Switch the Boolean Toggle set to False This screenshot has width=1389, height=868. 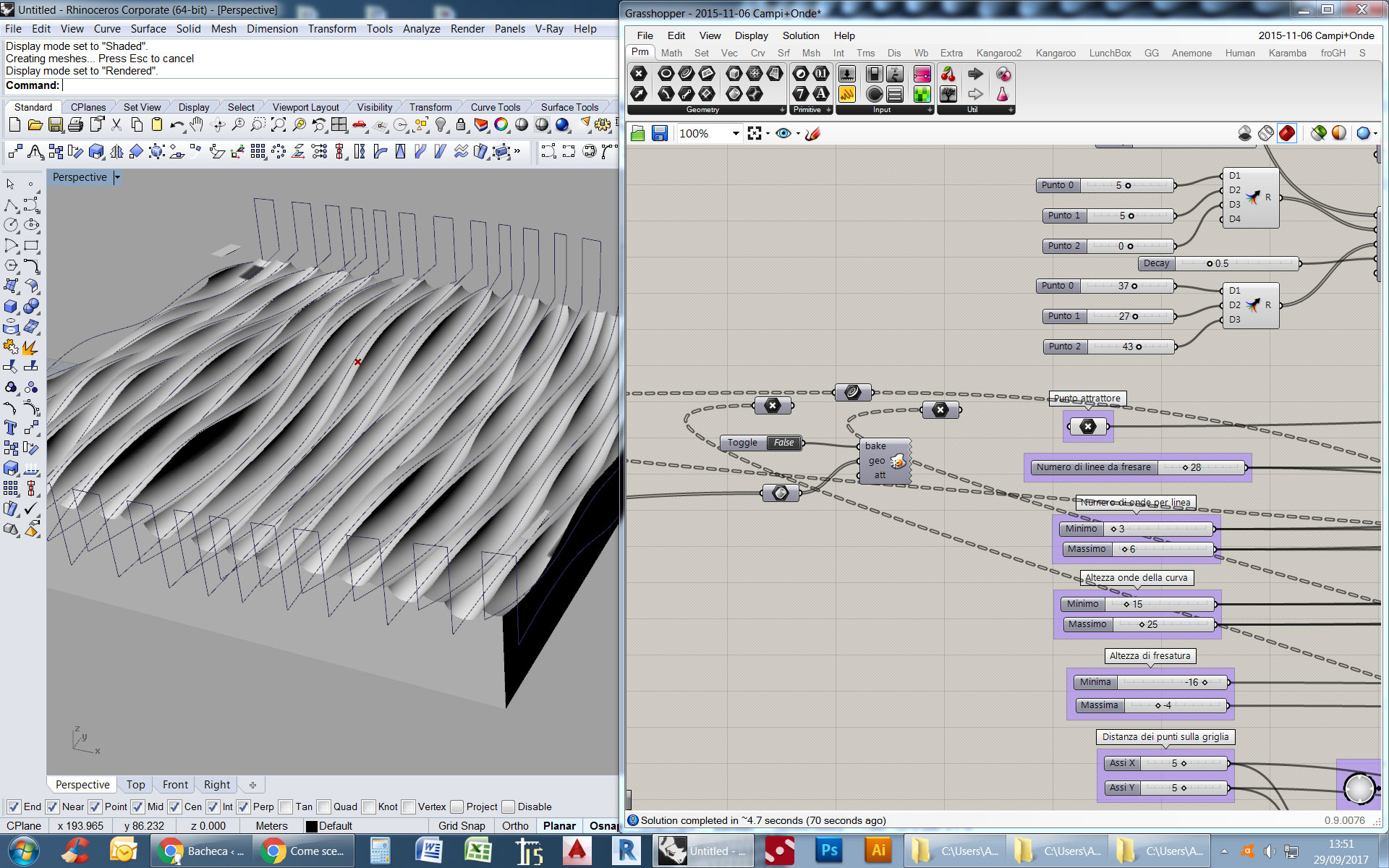pos(783,443)
